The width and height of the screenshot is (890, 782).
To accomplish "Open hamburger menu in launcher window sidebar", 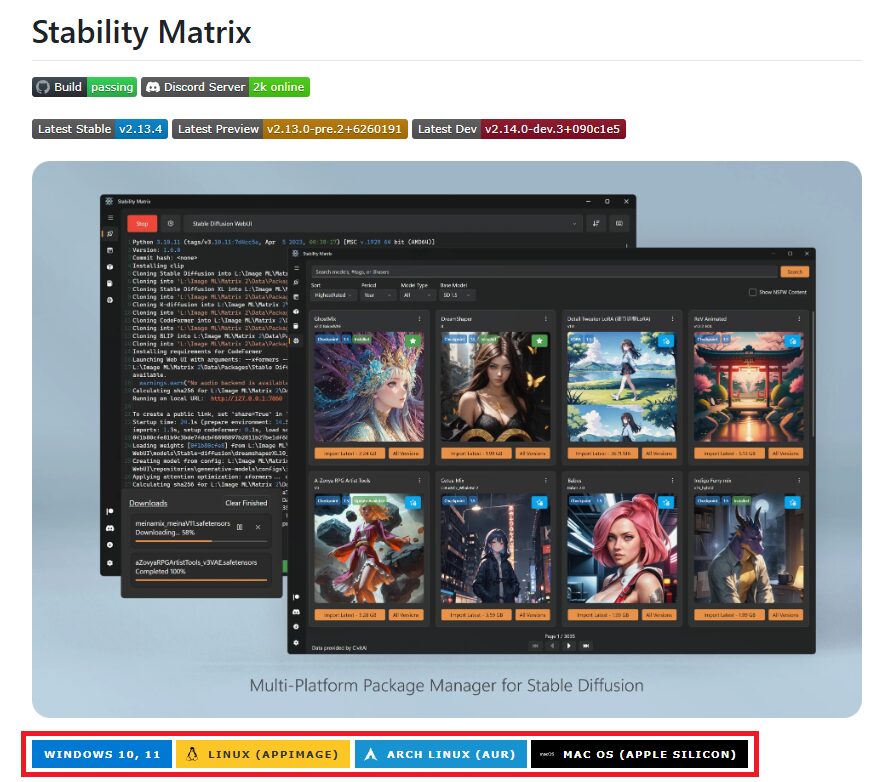I will pyautogui.click(x=111, y=218).
